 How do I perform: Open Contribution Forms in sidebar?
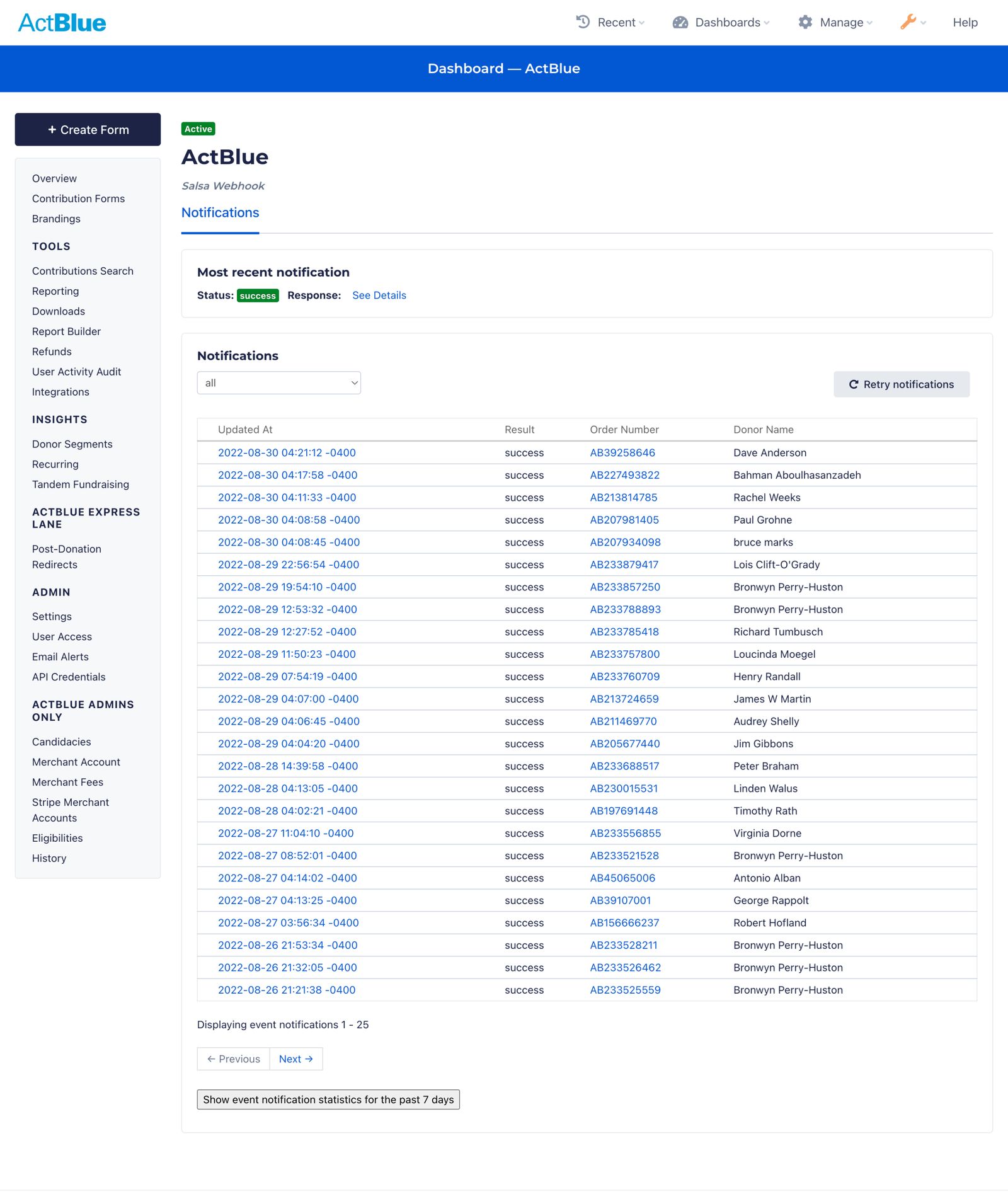coord(78,199)
